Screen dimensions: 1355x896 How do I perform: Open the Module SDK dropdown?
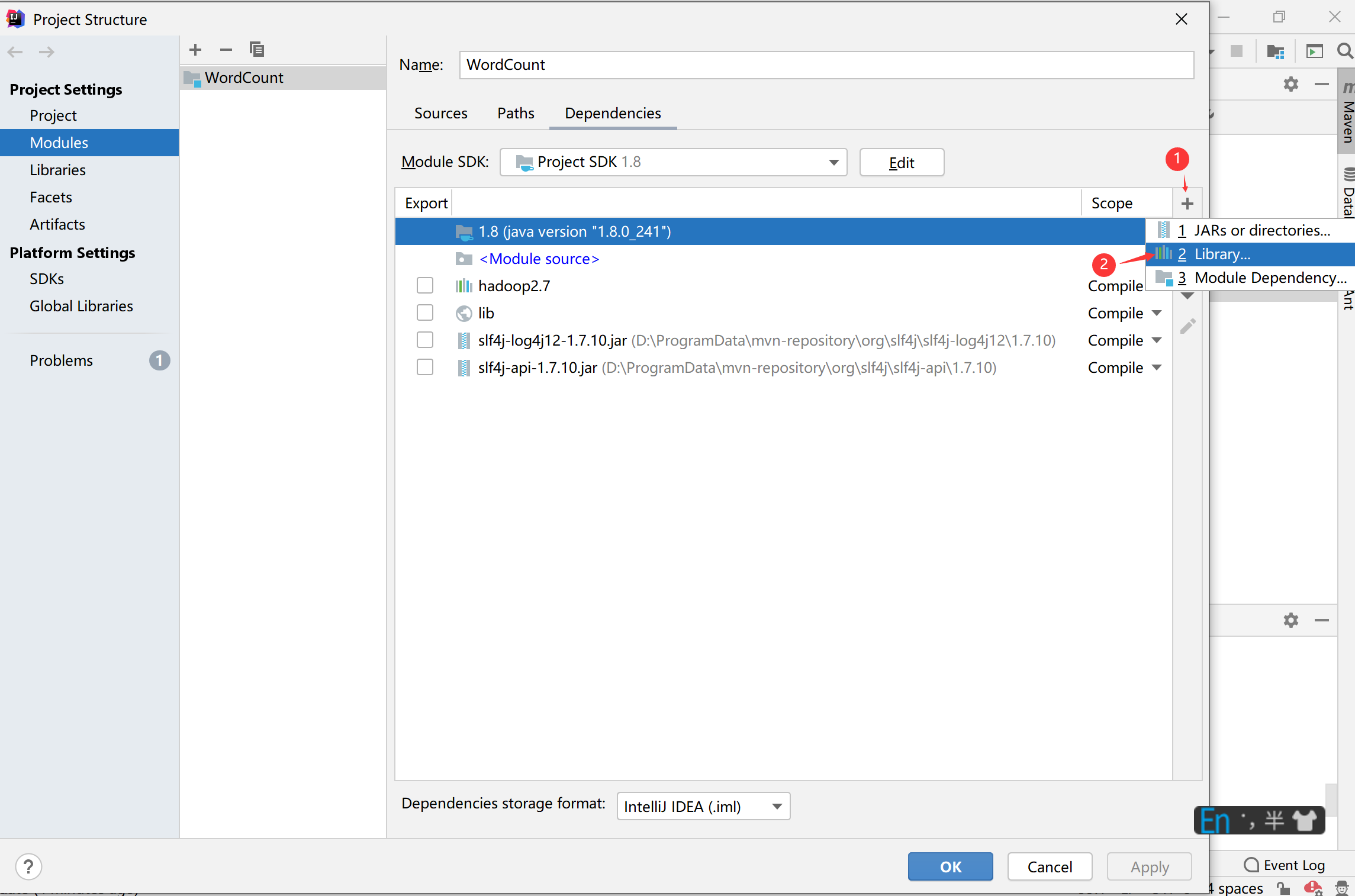point(673,162)
